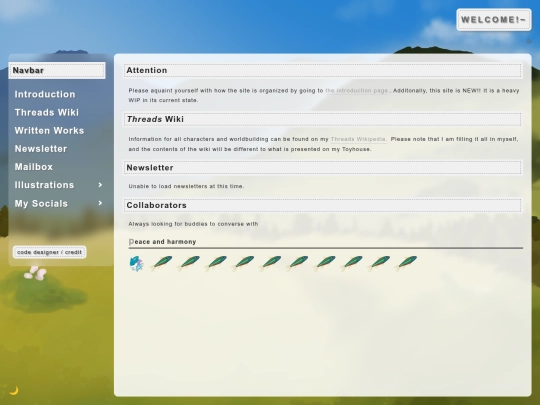
Task: Click the Newsletter section heading in content
Action: tap(322, 168)
